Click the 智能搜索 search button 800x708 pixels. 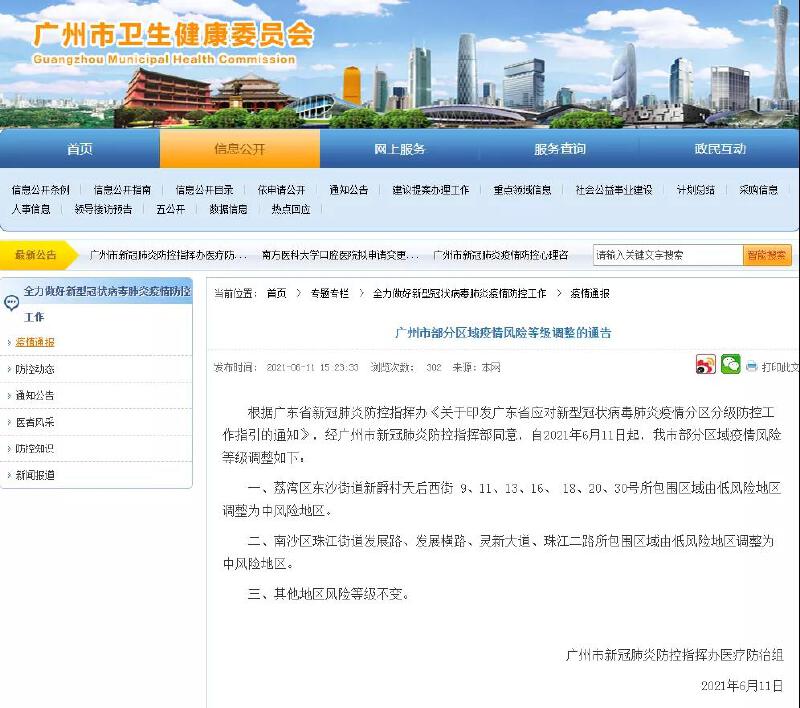click(766, 255)
